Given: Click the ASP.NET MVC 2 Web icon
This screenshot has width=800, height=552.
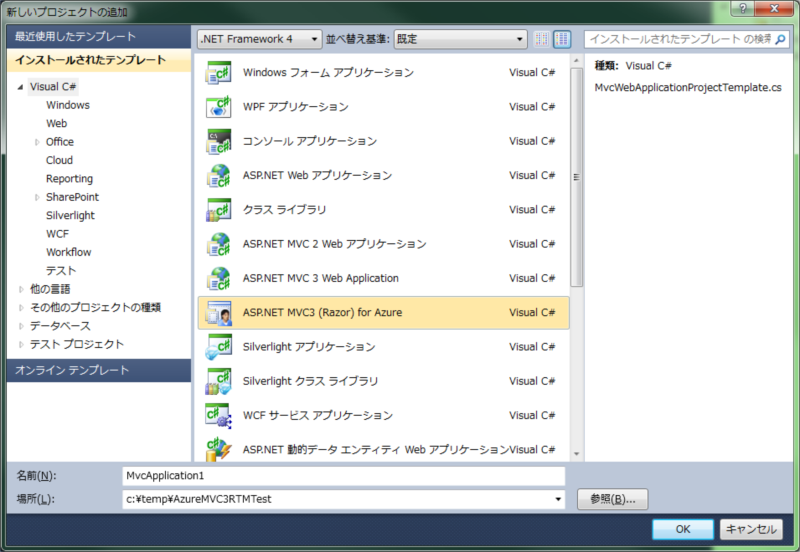Looking at the screenshot, I should pyautogui.click(x=218, y=244).
